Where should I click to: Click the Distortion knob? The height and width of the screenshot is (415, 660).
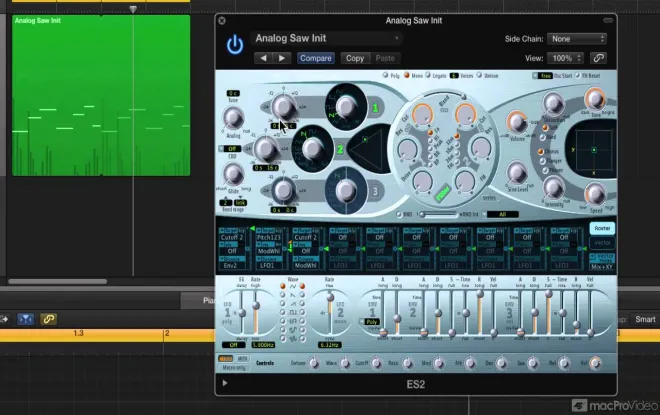tap(553, 103)
